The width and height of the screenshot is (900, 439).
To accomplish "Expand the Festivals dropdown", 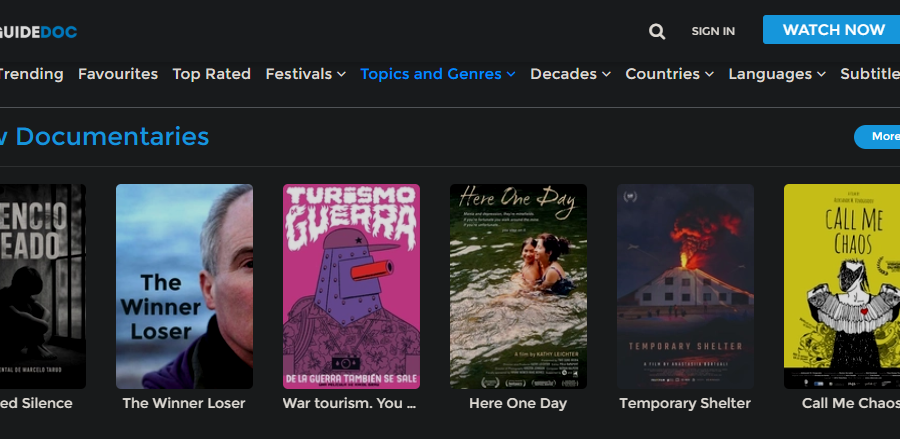I will point(305,74).
